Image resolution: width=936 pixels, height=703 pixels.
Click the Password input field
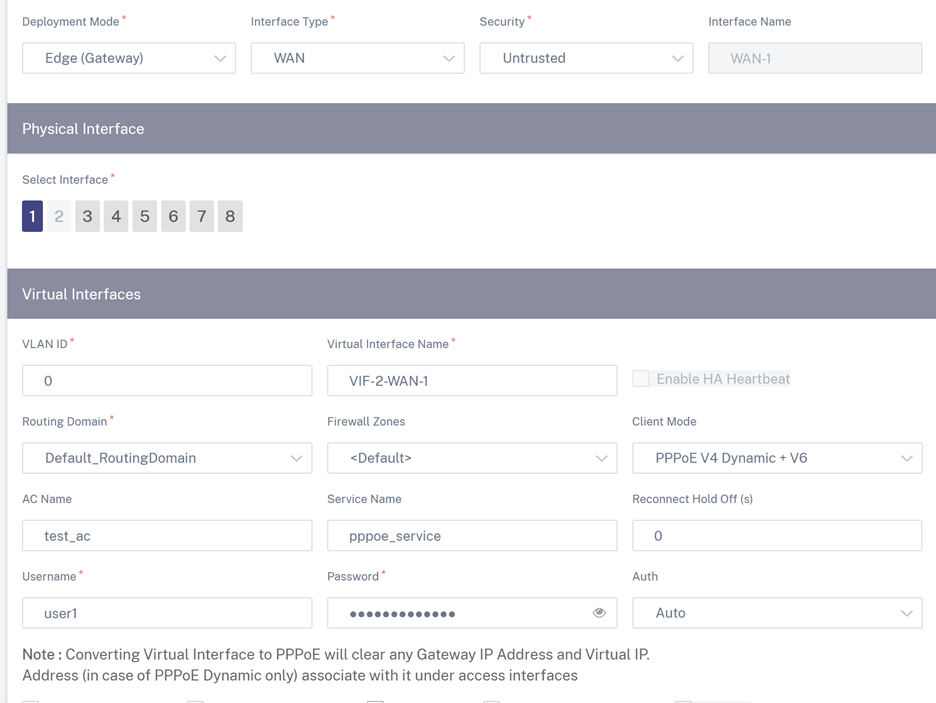pos(472,613)
